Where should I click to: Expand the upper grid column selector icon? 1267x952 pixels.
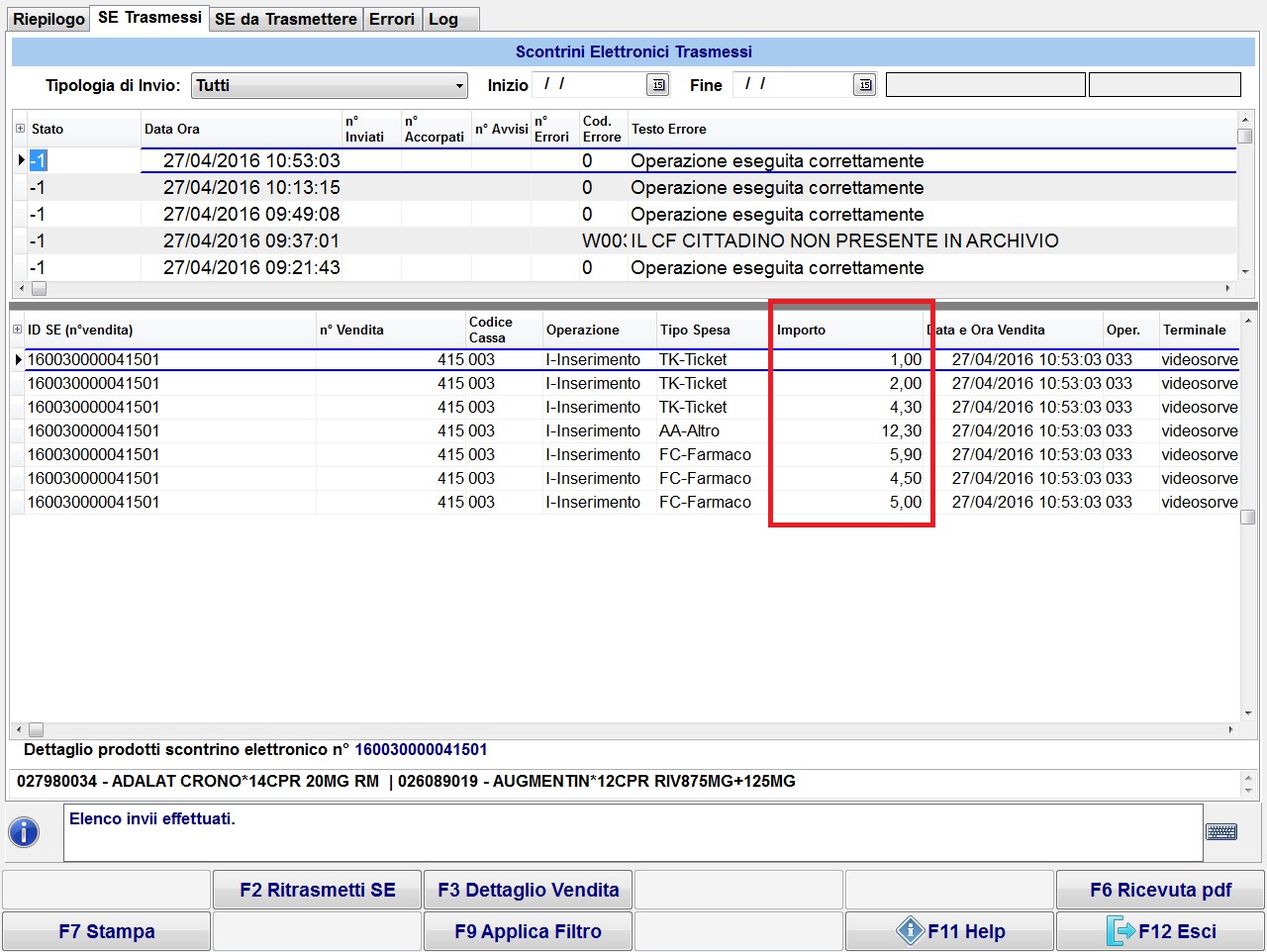point(20,129)
